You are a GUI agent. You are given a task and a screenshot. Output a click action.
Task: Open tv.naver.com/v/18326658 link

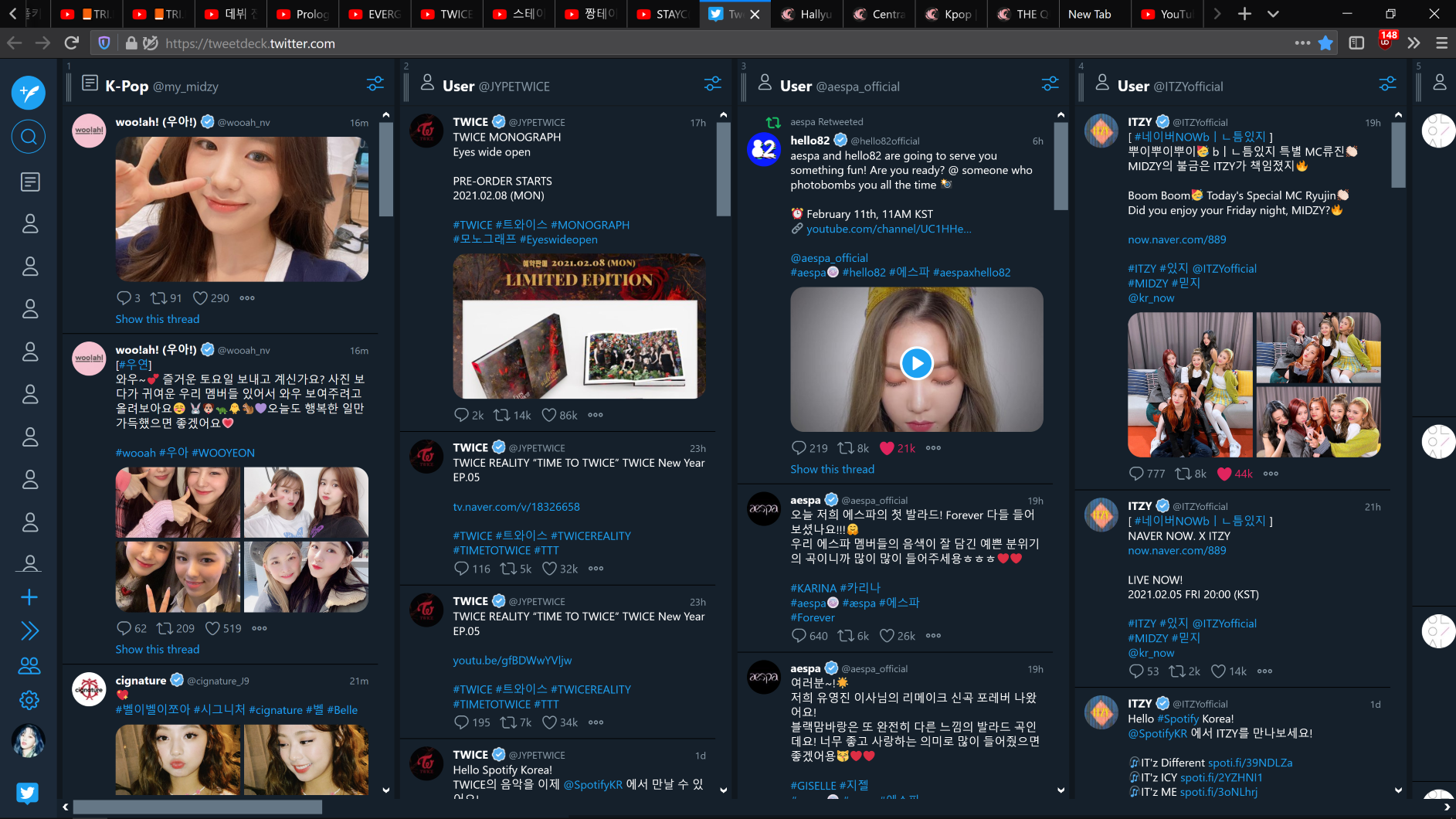pyautogui.click(x=516, y=507)
